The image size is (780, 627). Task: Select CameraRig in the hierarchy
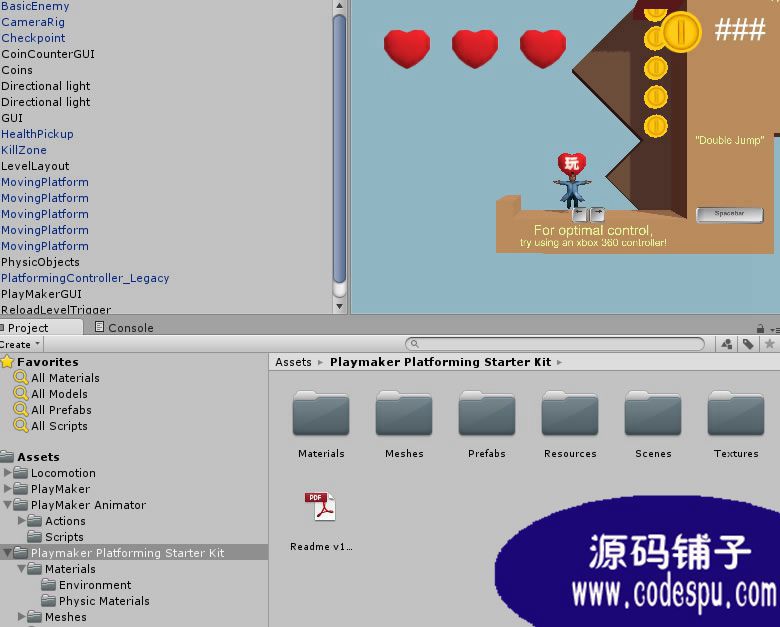pos(33,22)
